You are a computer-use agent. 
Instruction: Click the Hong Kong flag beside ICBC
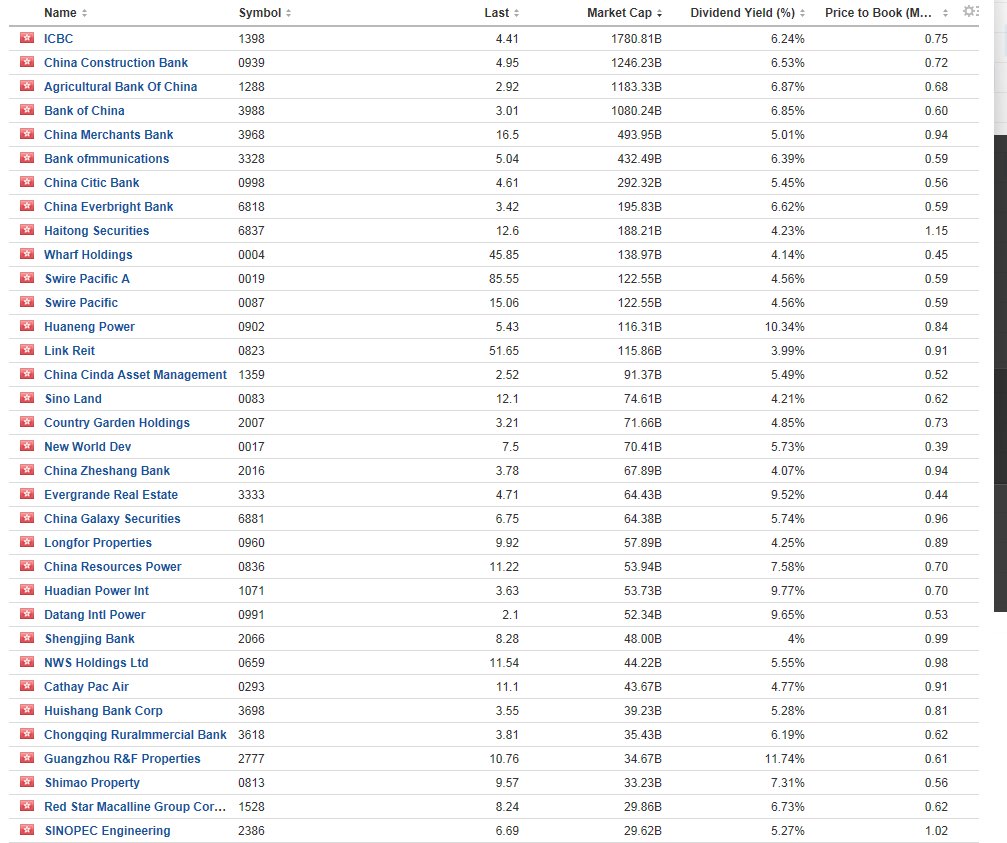coord(27,38)
